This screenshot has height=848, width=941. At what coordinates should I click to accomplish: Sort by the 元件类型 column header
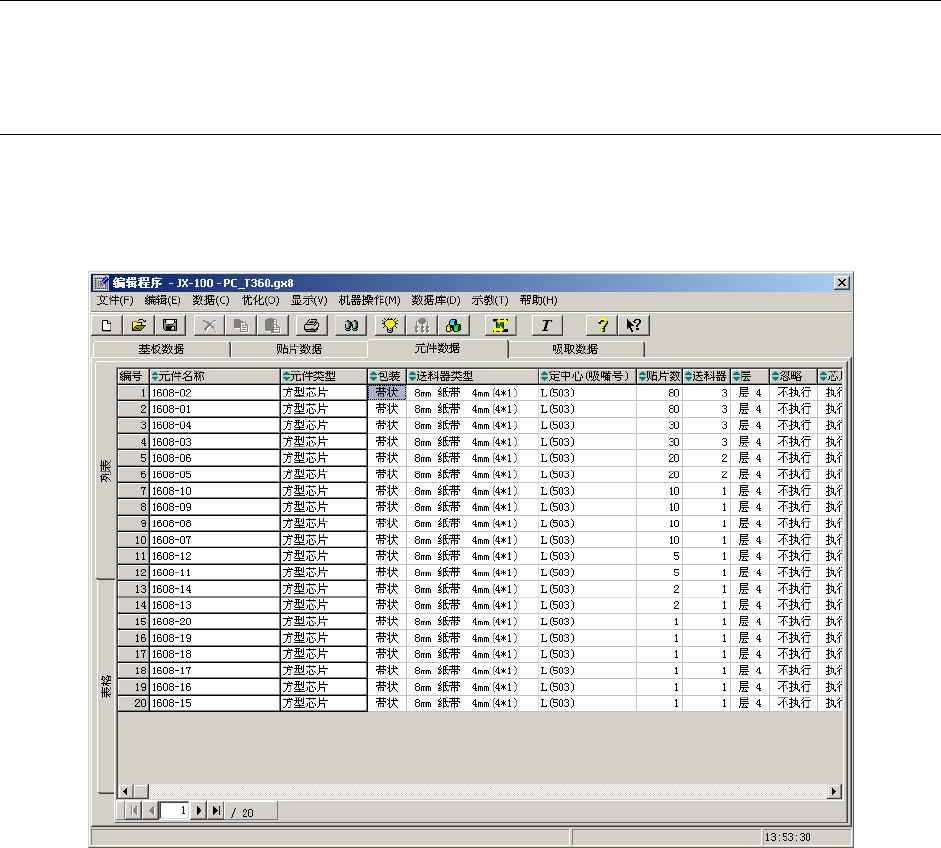point(323,376)
